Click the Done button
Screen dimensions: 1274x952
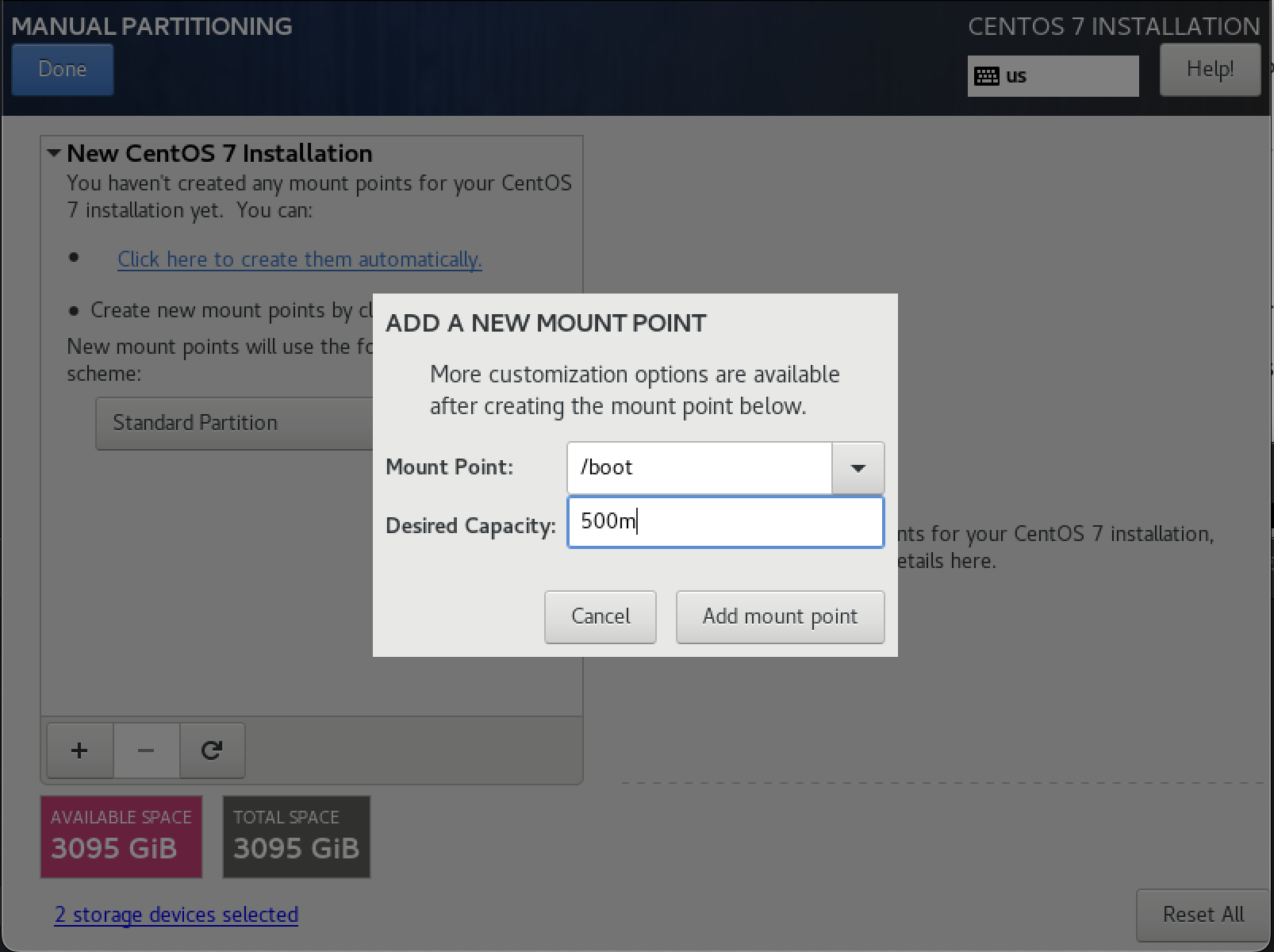62,70
